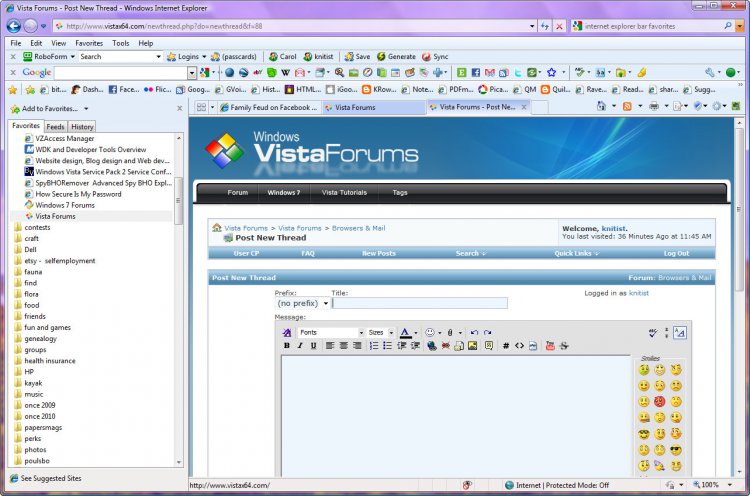
Task: Open the File menu
Action: click(x=16, y=43)
